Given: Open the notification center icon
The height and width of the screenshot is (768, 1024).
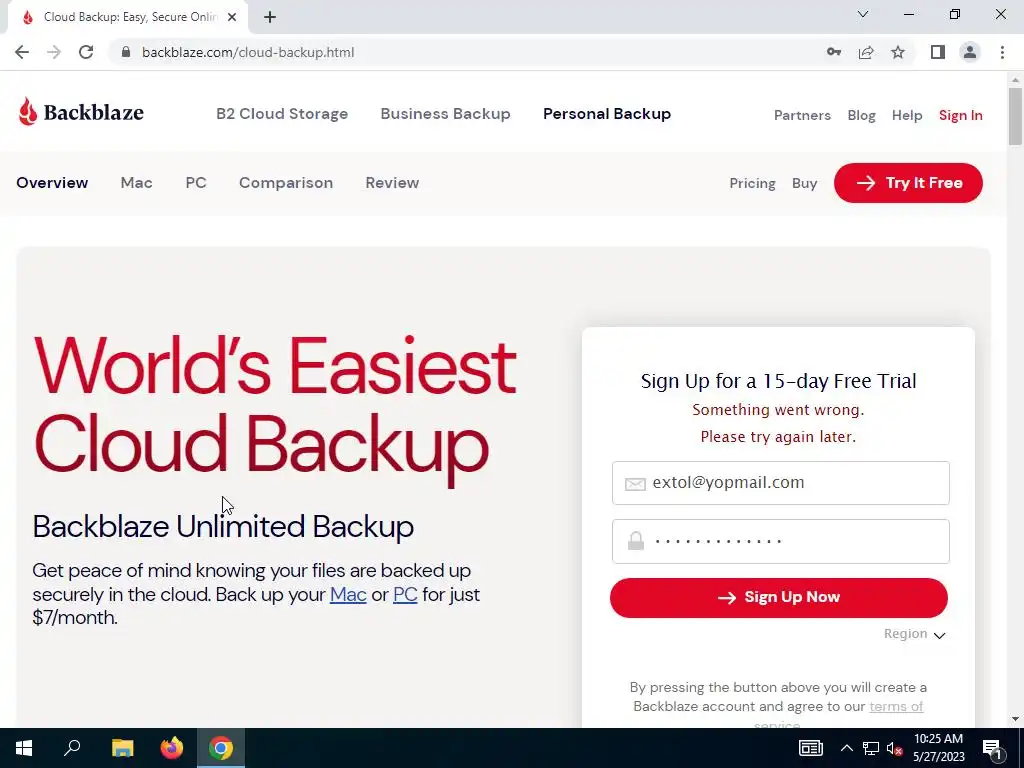Looking at the screenshot, I should click(993, 748).
